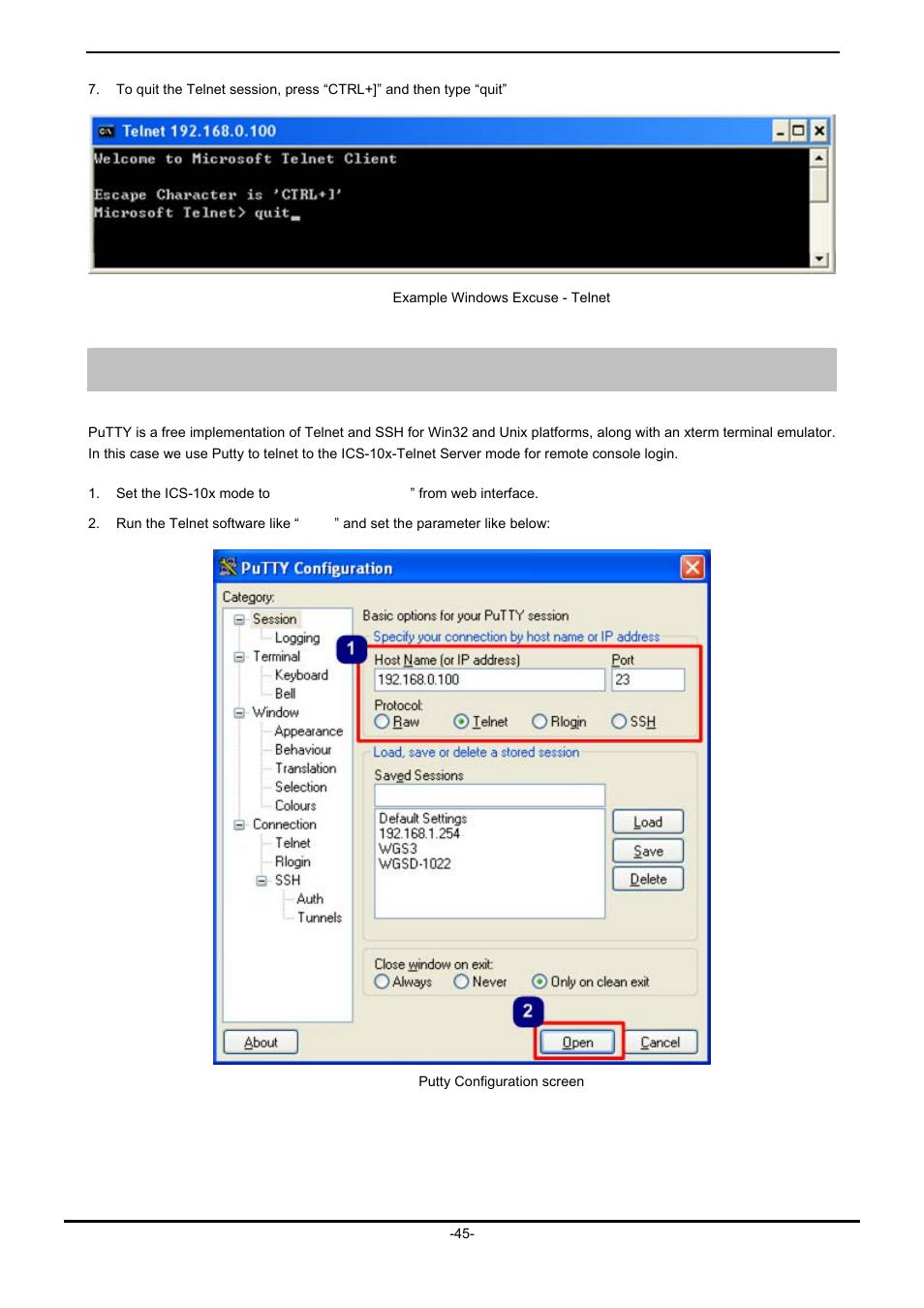Minimize the Telnet 192.168.0.100 window
924x1308 pixels.
(x=781, y=131)
